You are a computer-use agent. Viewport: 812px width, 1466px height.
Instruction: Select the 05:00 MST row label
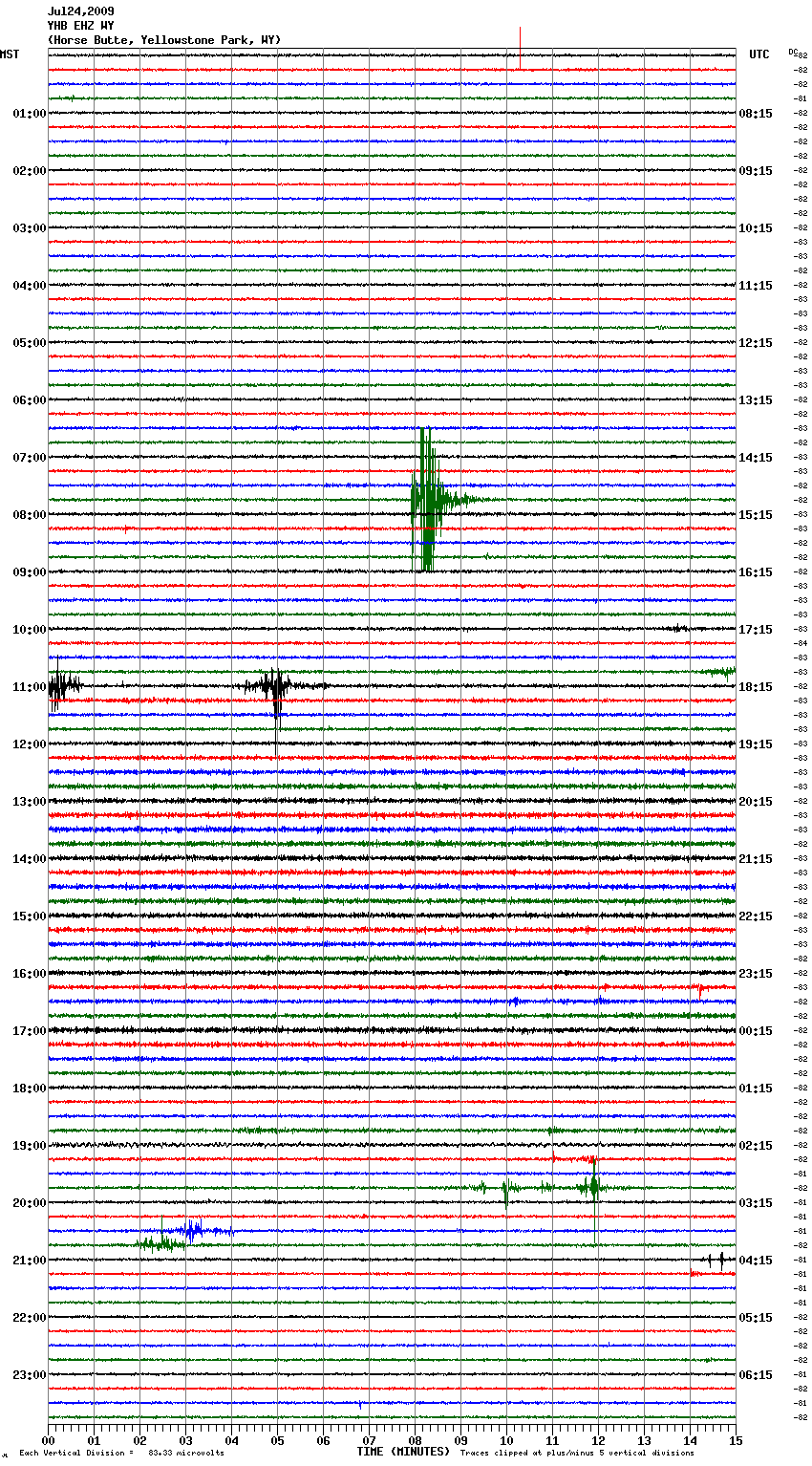[29, 343]
